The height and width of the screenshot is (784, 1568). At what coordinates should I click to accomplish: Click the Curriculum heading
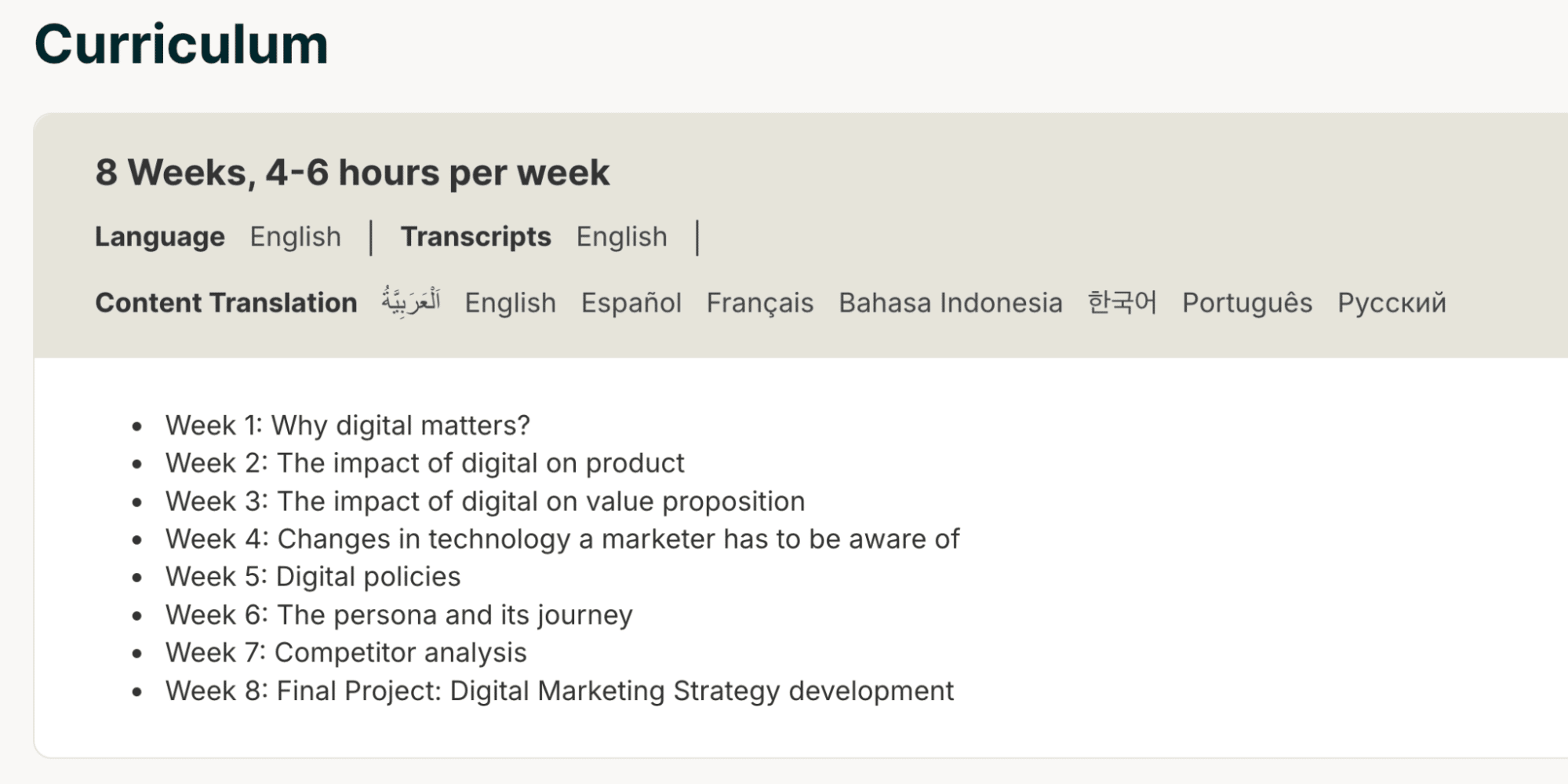pyautogui.click(x=181, y=45)
